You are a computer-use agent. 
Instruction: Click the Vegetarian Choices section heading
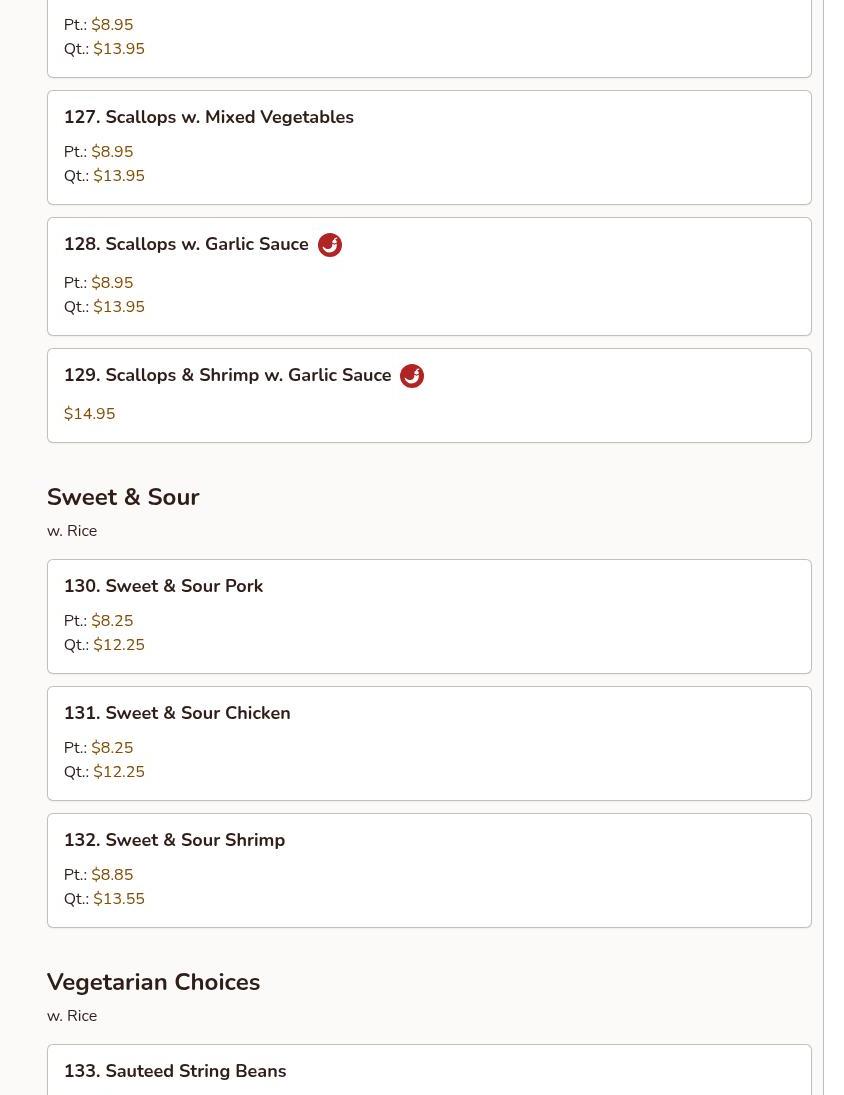pos(153,982)
